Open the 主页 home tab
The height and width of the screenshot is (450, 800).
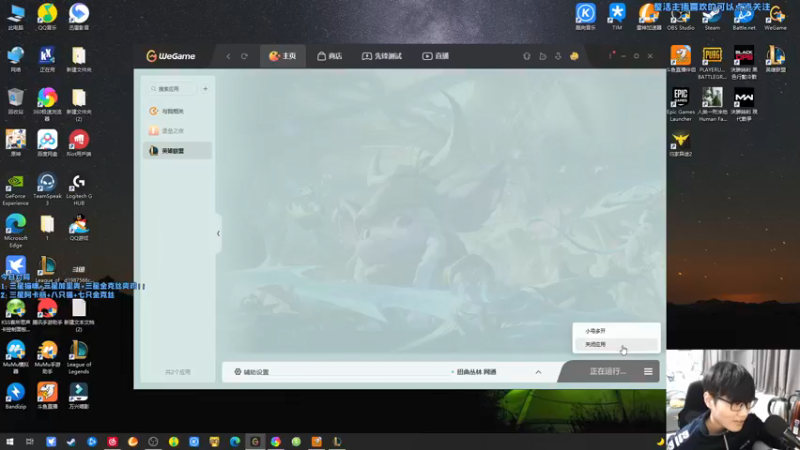tap(283, 56)
